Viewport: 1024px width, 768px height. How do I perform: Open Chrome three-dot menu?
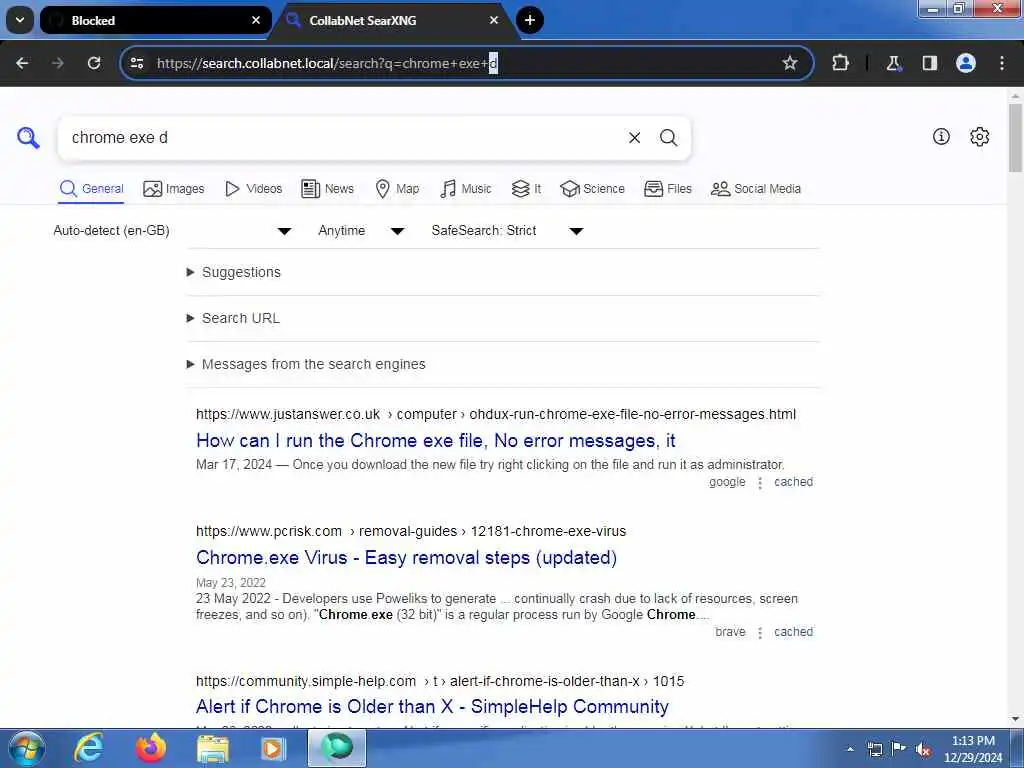point(1002,63)
